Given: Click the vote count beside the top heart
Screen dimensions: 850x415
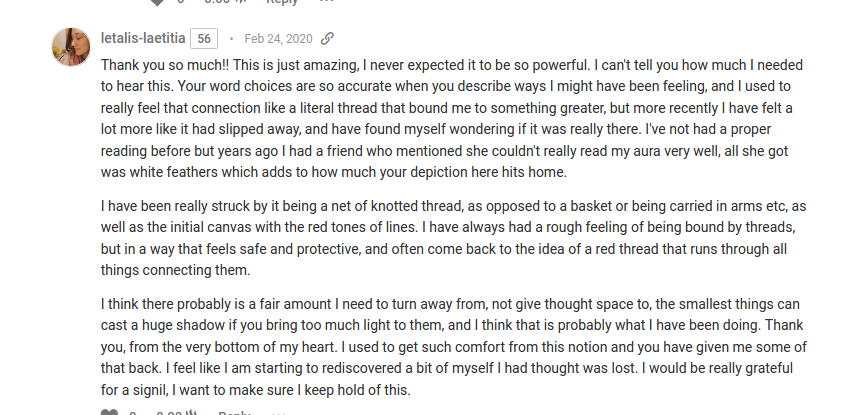Looking at the screenshot, I should pos(182,2).
